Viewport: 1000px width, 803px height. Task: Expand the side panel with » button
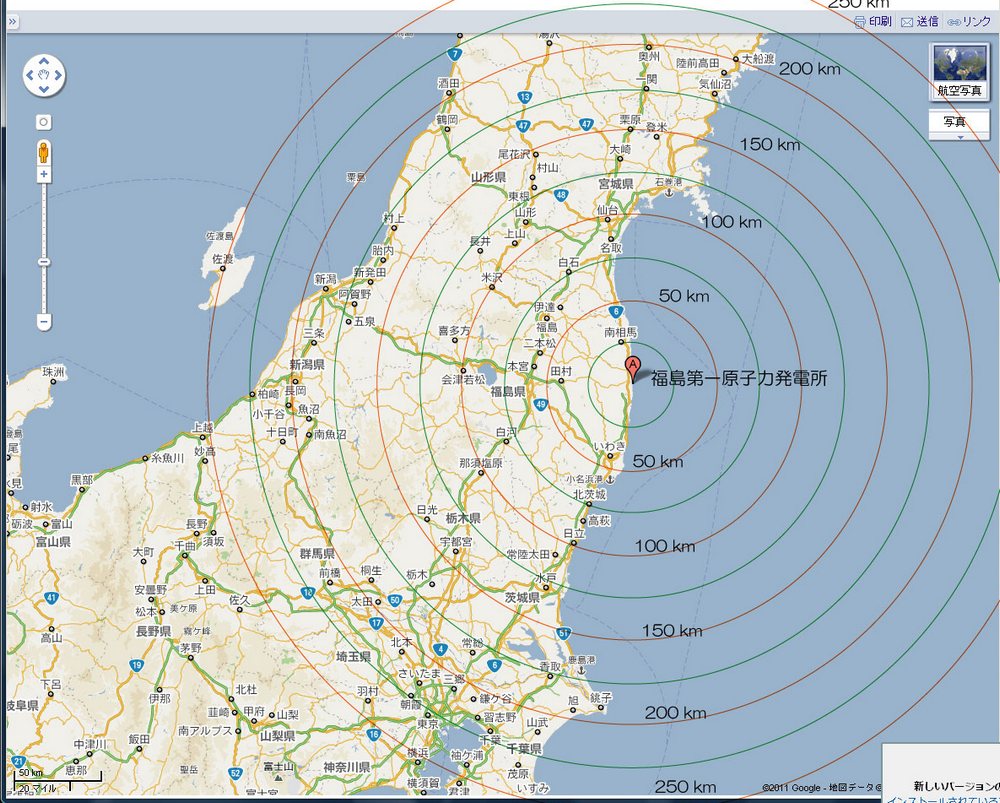(12, 22)
